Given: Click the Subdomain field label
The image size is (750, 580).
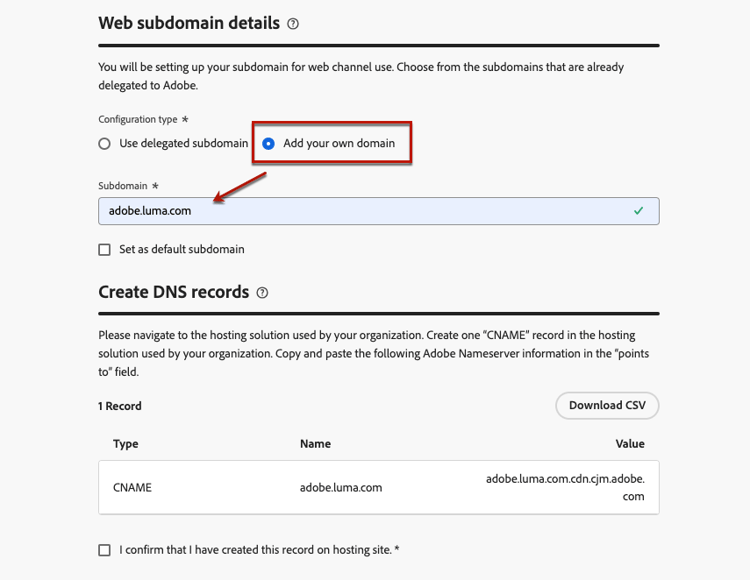Looking at the screenshot, I should [124, 186].
